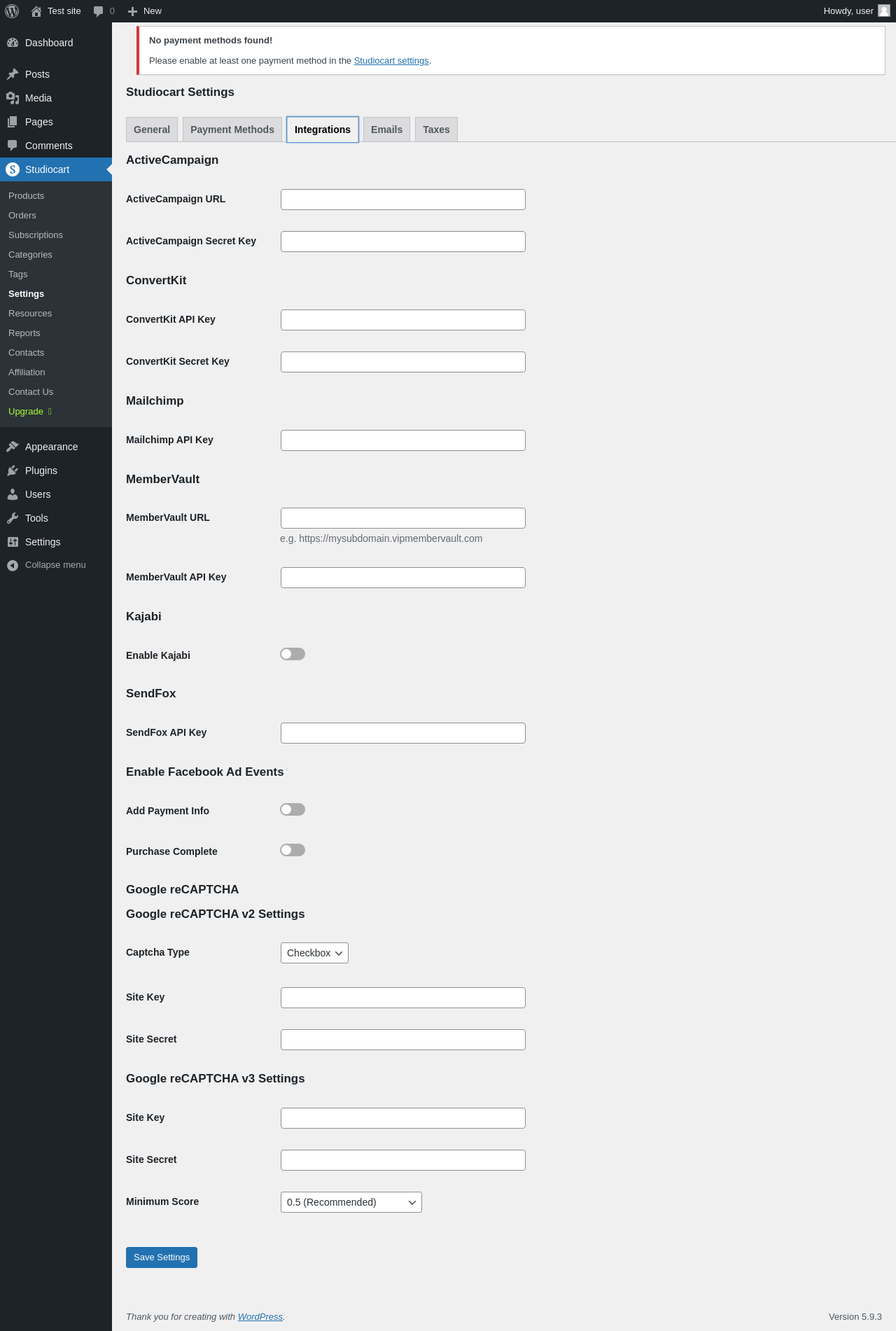Image resolution: width=896 pixels, height=1331 pixels.
Task: Click the Settings sliders icon in sidebar
Action: 13,542
